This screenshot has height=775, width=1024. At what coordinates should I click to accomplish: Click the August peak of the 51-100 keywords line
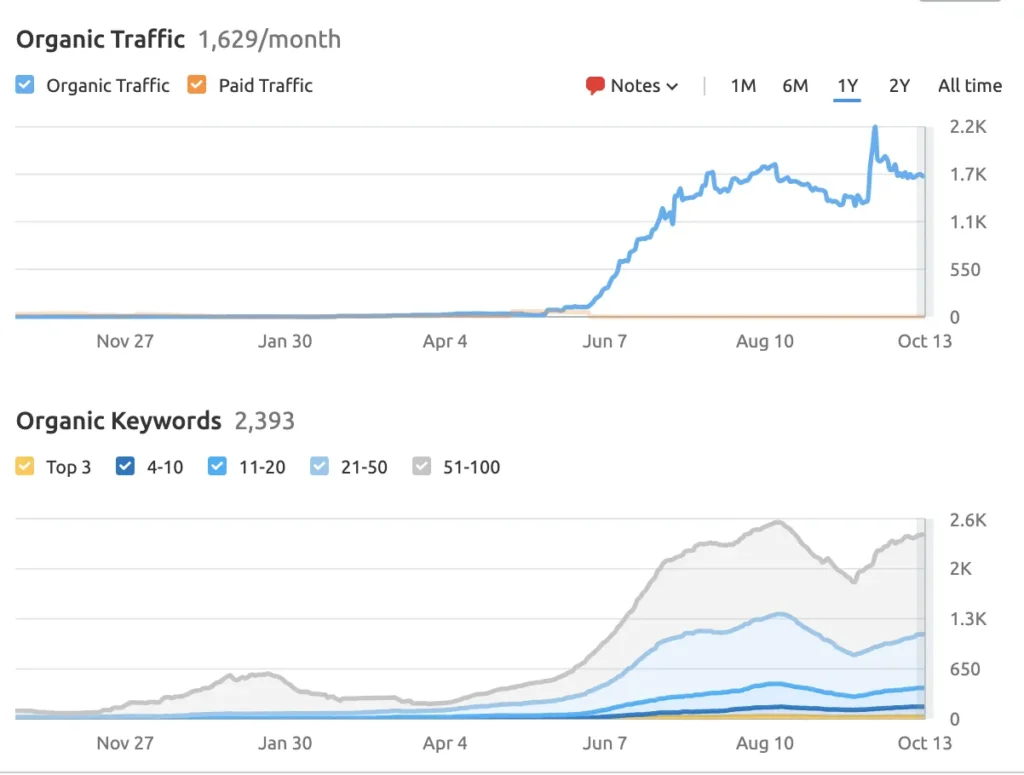tap(777, 522)
